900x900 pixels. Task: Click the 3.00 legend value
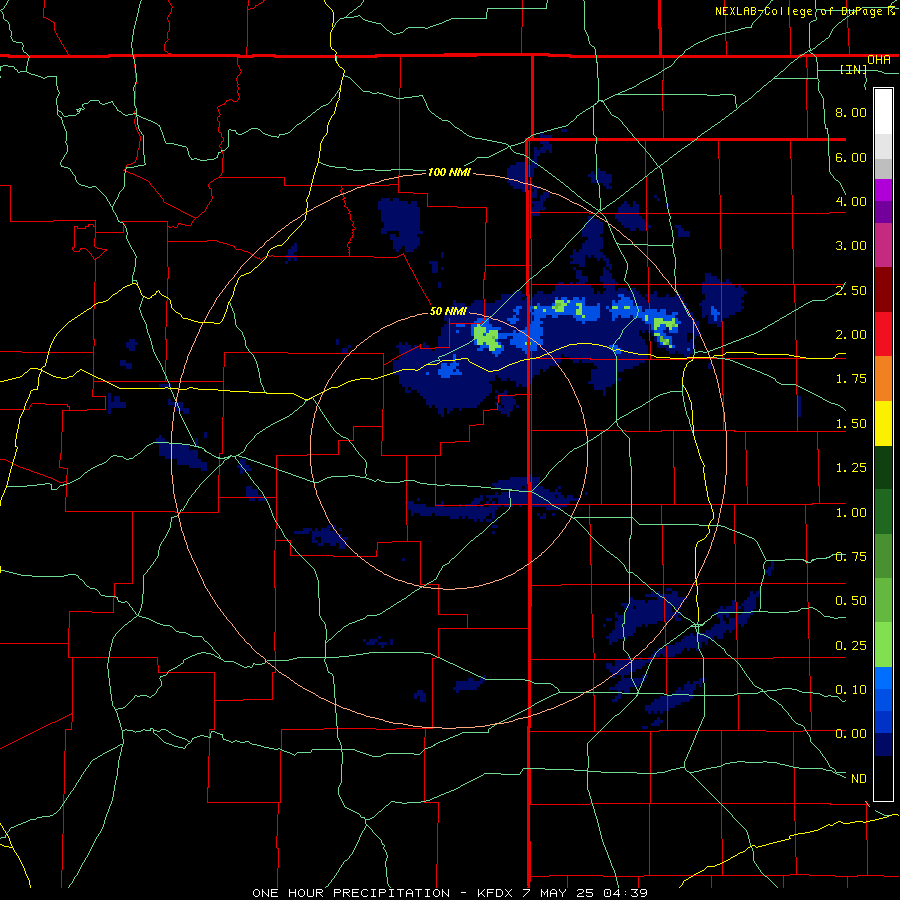coord(851,246)
